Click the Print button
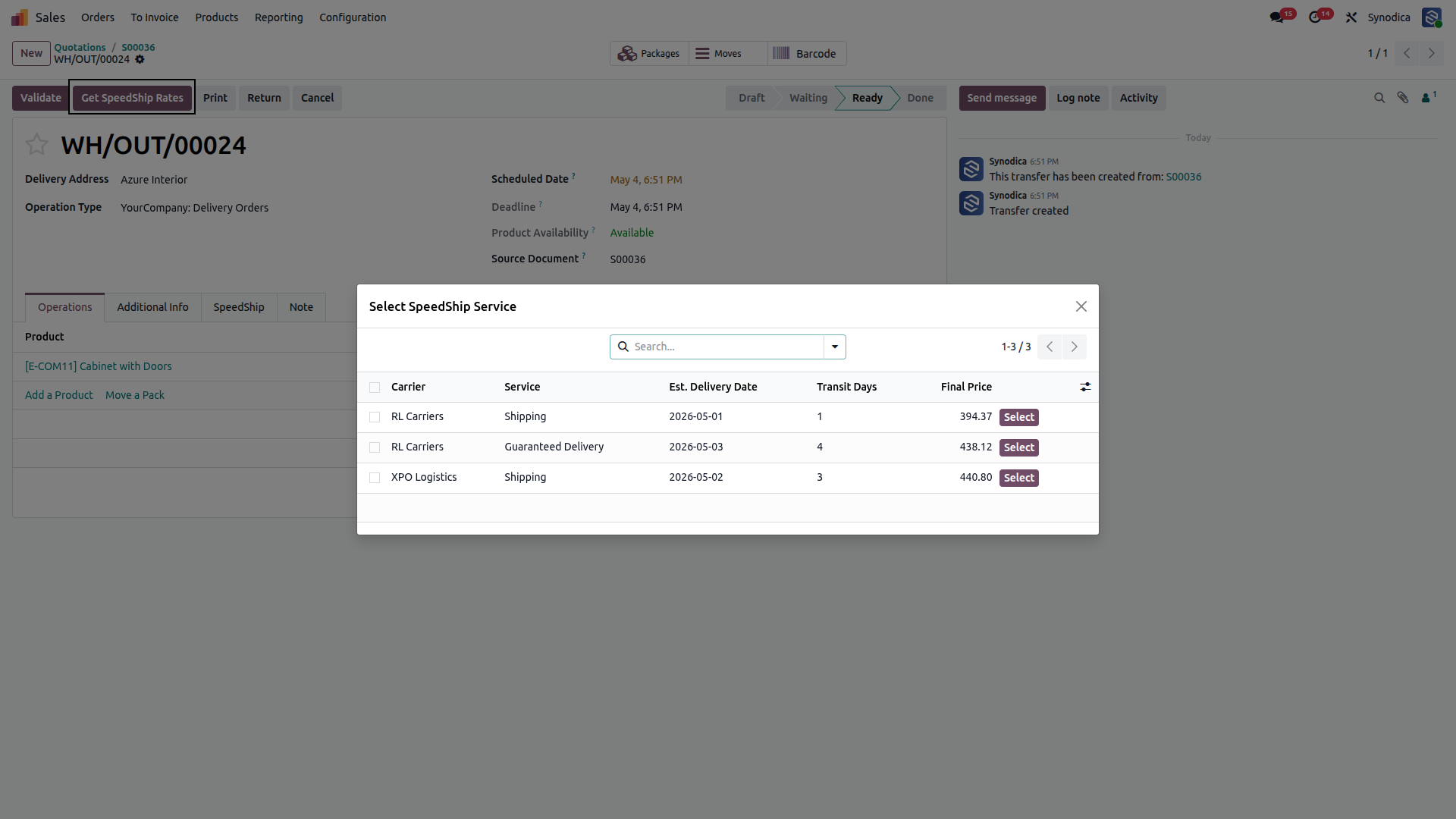This screenshot has height=819, width=1456. coord(215,98)
